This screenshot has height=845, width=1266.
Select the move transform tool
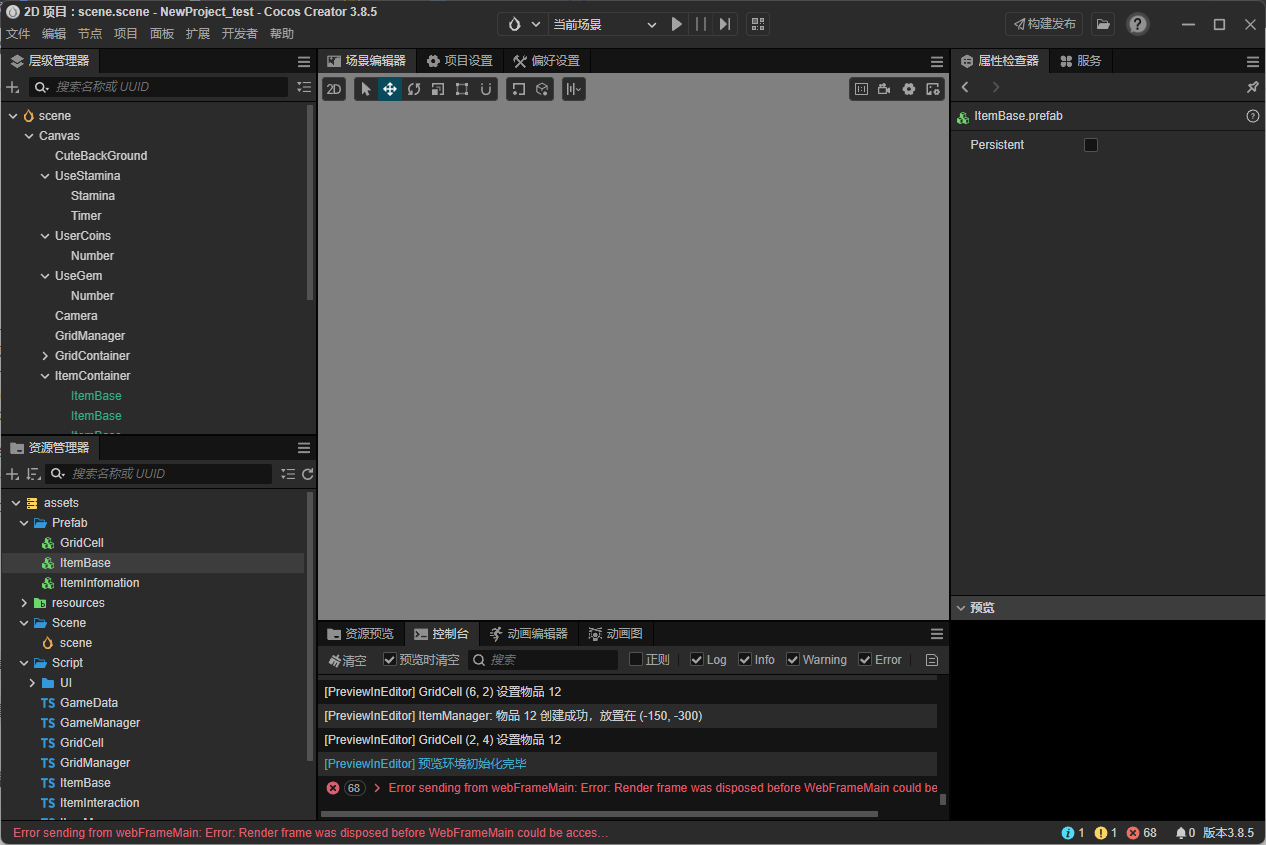[x=390, y=89]
